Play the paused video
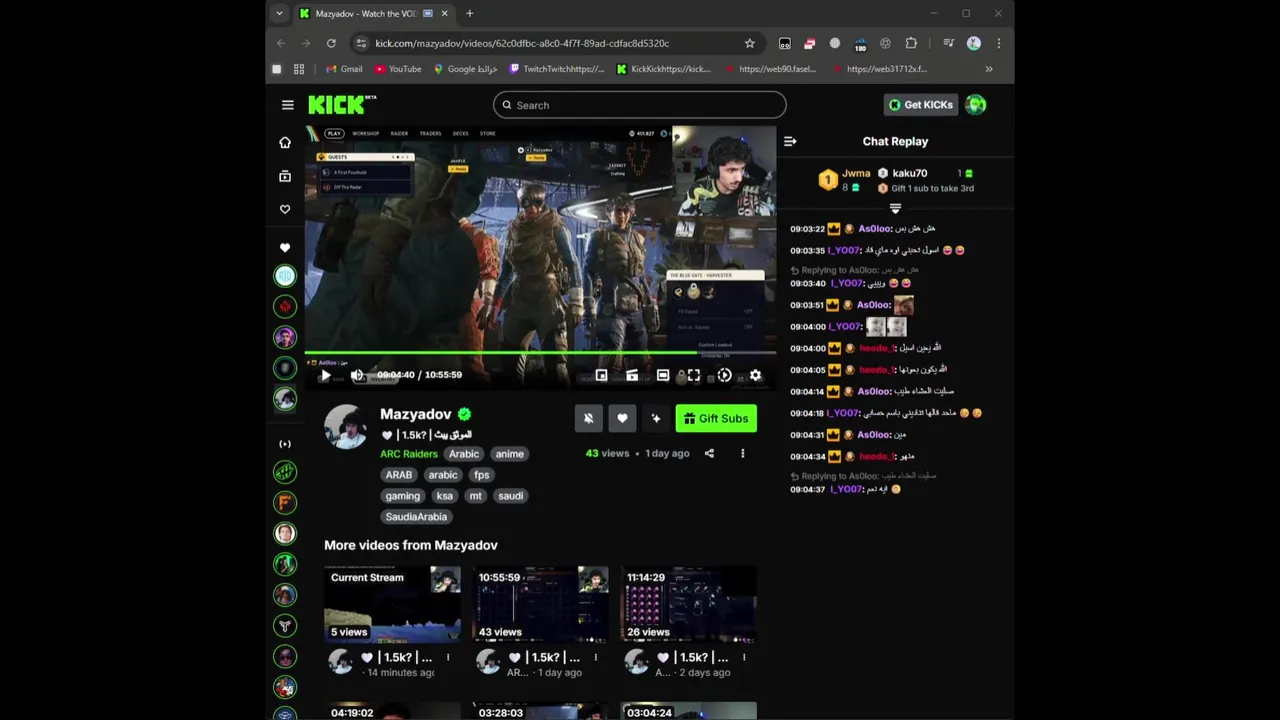Image resolution: width=1280 pixels, height=720 pixels. click(x=325, y=375)
